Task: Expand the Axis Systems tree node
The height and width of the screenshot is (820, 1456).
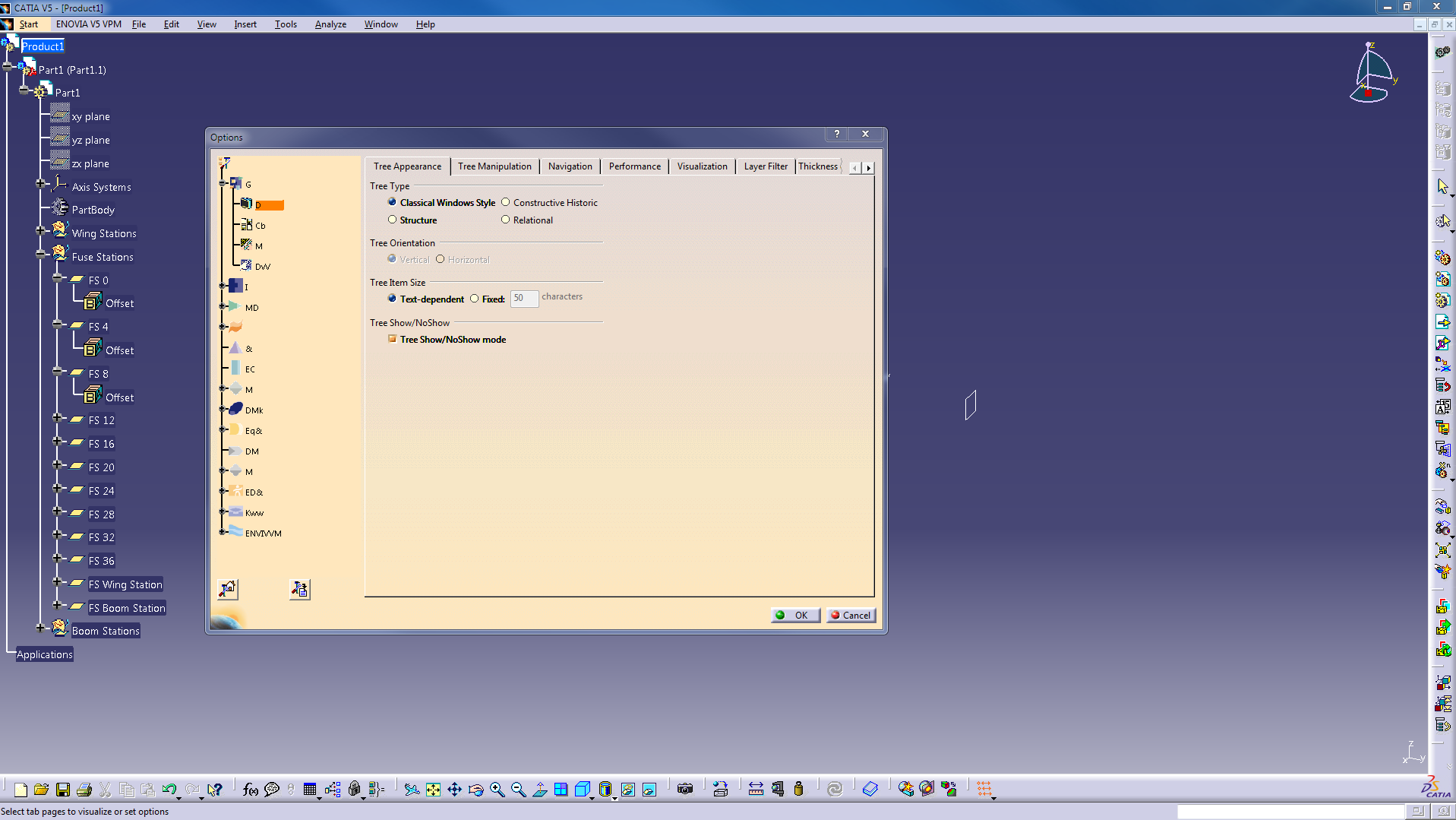Action: (41, 184)
